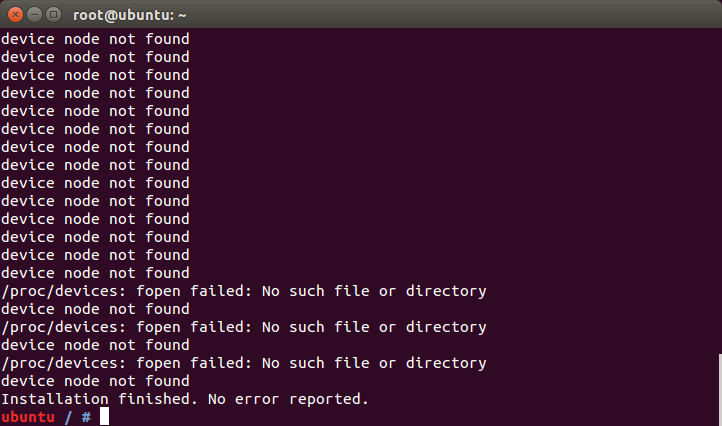Click the blue '/ #' prompt symbol
Viewport: 722px width, 426px height.
point(77,417)
